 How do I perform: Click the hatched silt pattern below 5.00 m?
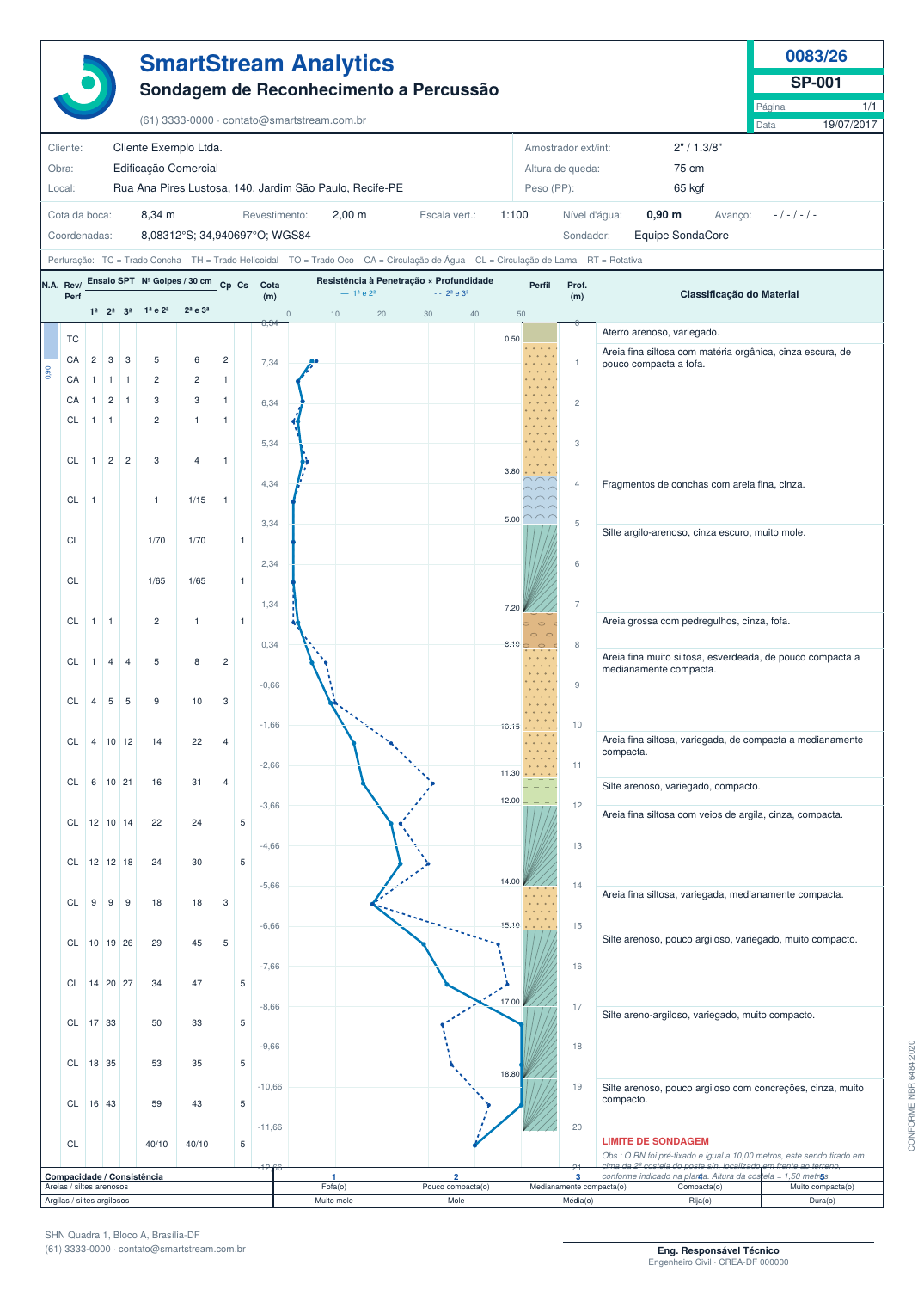[540, 568]
